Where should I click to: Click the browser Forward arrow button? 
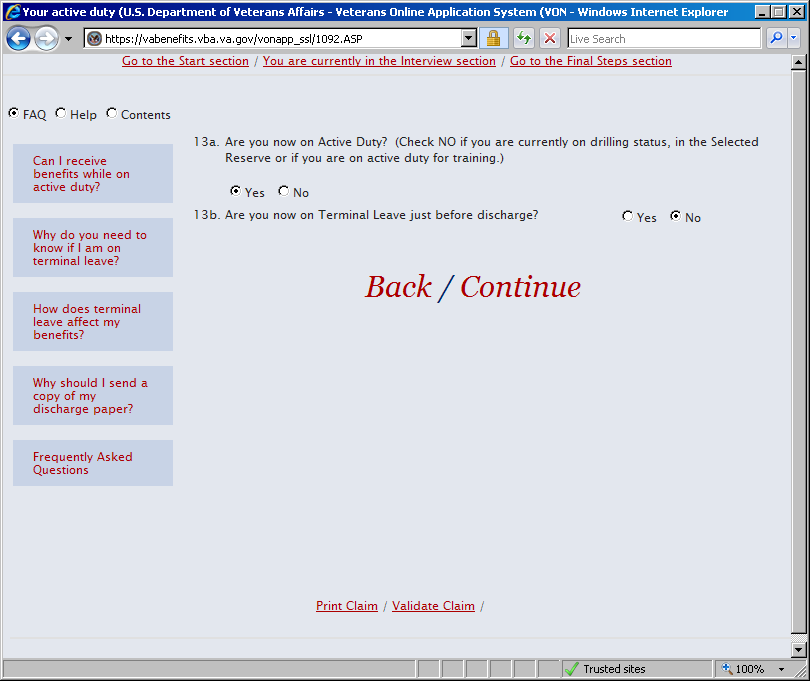46,39
